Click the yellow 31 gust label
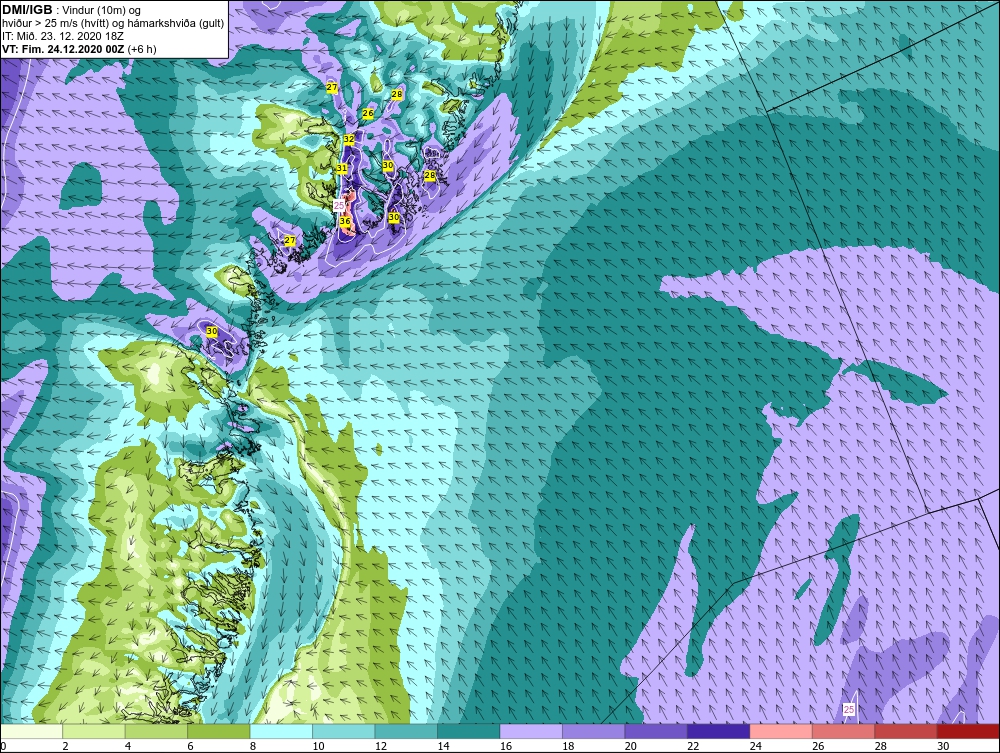The width and height of the screenshot is (1000, 753). (342, 168)
